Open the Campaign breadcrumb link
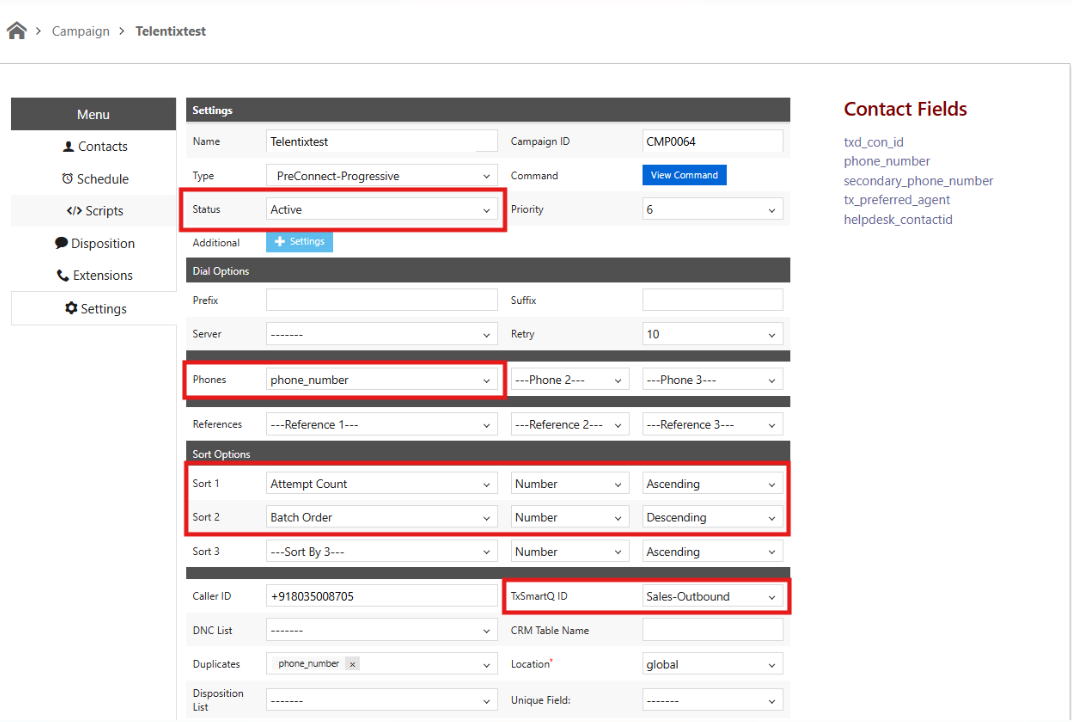 tap(81, 31)
